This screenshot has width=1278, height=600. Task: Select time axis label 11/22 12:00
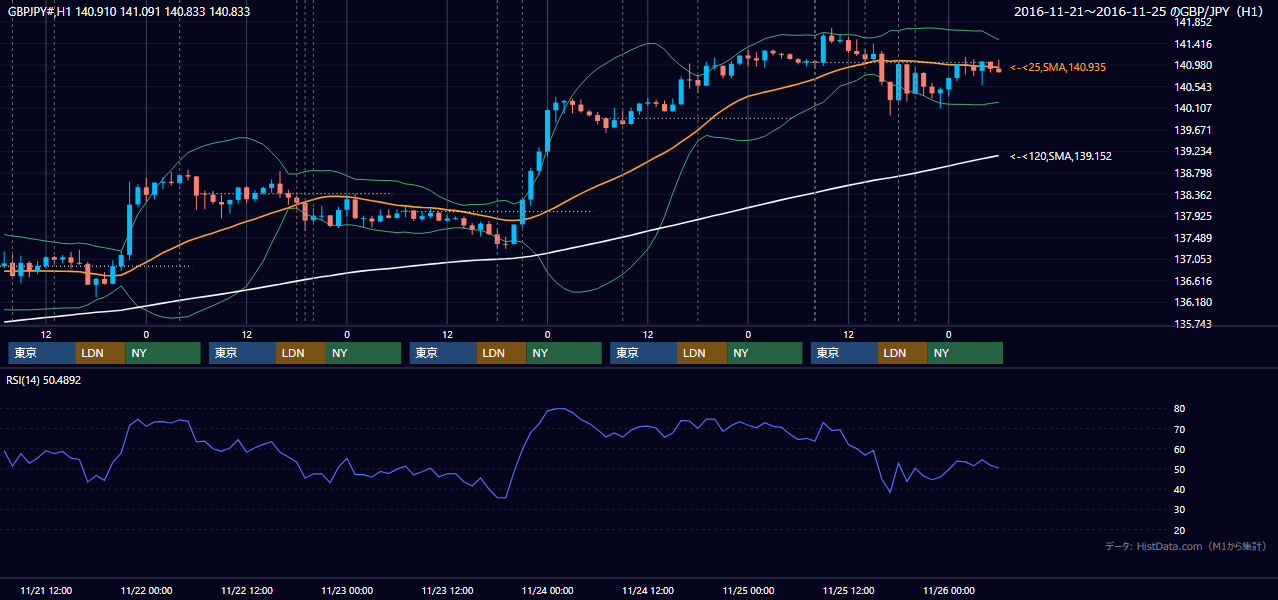pyautogui.click(x=247, y=591)
